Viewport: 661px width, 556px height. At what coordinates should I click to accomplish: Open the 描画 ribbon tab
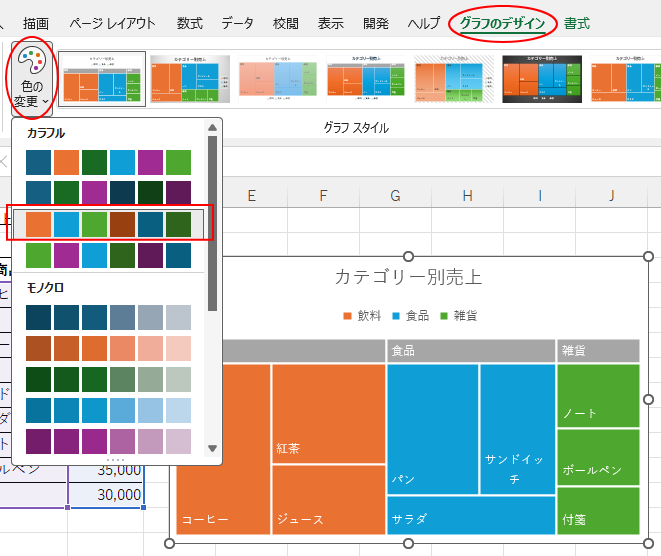36,23
